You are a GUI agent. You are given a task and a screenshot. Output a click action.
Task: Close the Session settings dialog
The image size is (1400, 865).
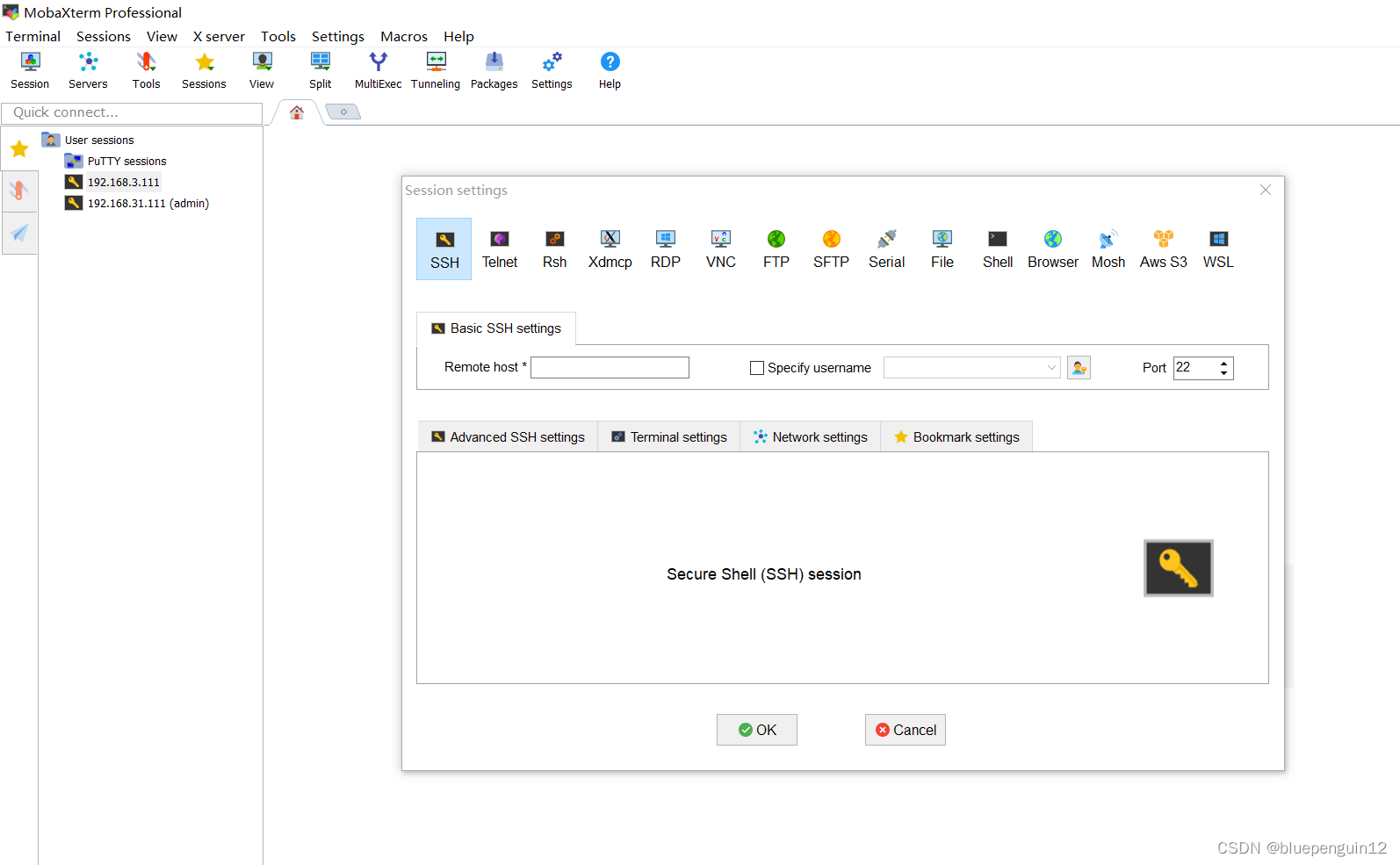coord(1266,190)
